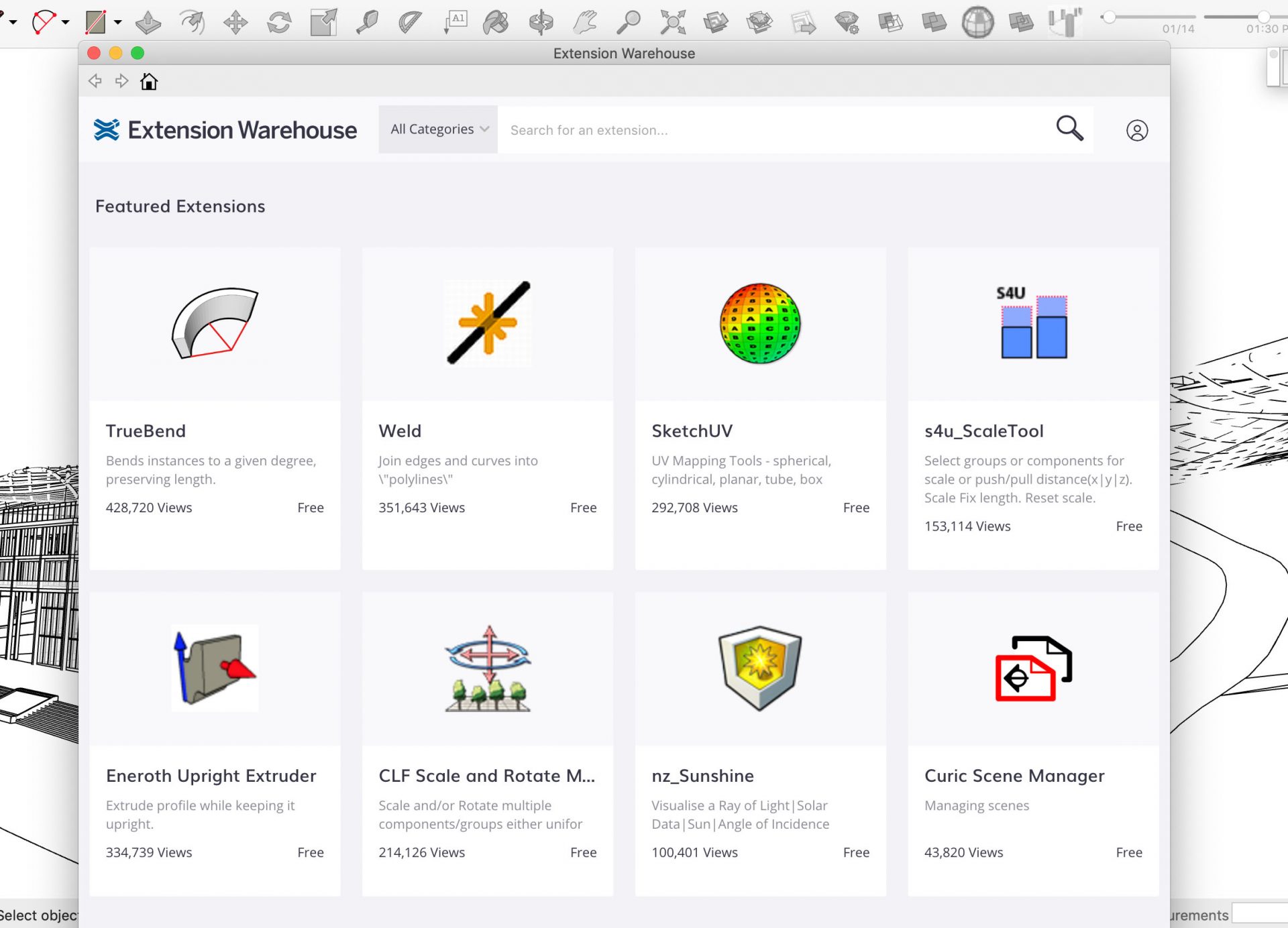
Task: Select the Orbit tool
Action: click(541, 22)
